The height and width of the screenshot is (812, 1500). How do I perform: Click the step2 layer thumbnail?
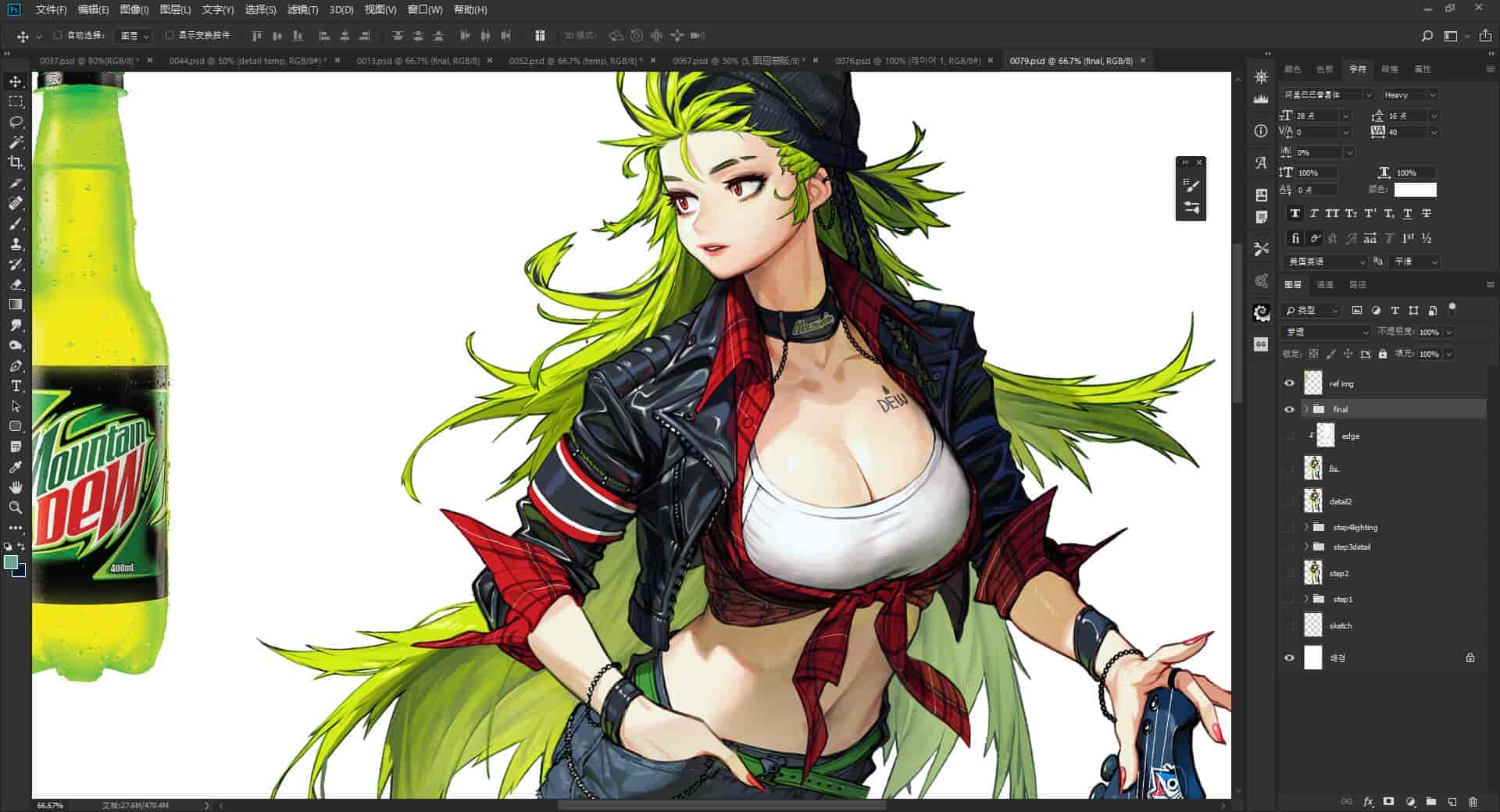pos(1313,572)
